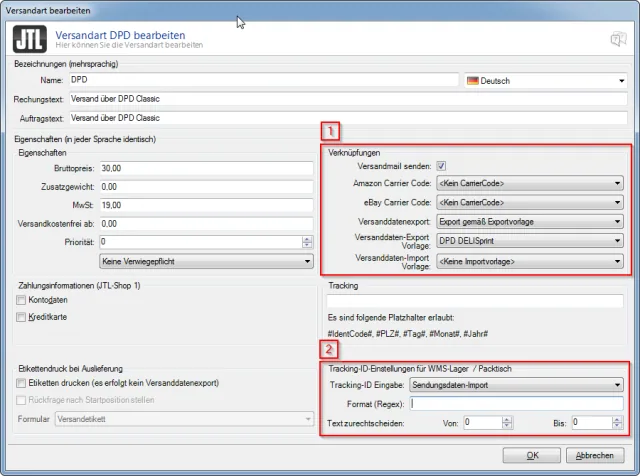Click the MwSt field
Screen dimensions: 640x476
[207, 205]
